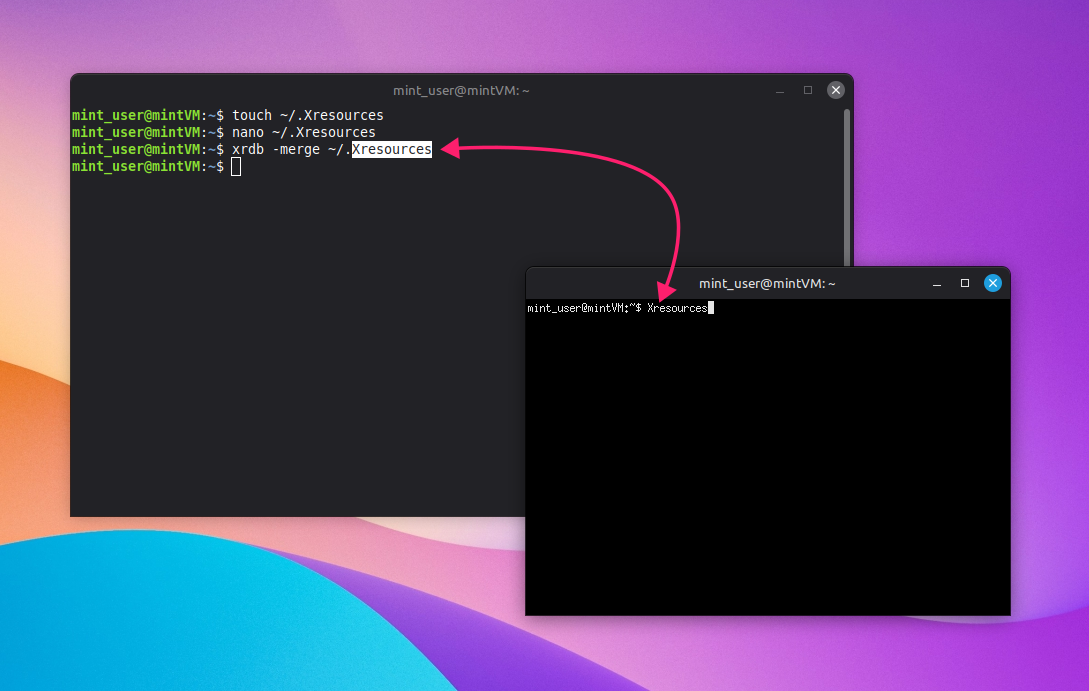Click the background terminal title bar text

(x=461, y=90)
